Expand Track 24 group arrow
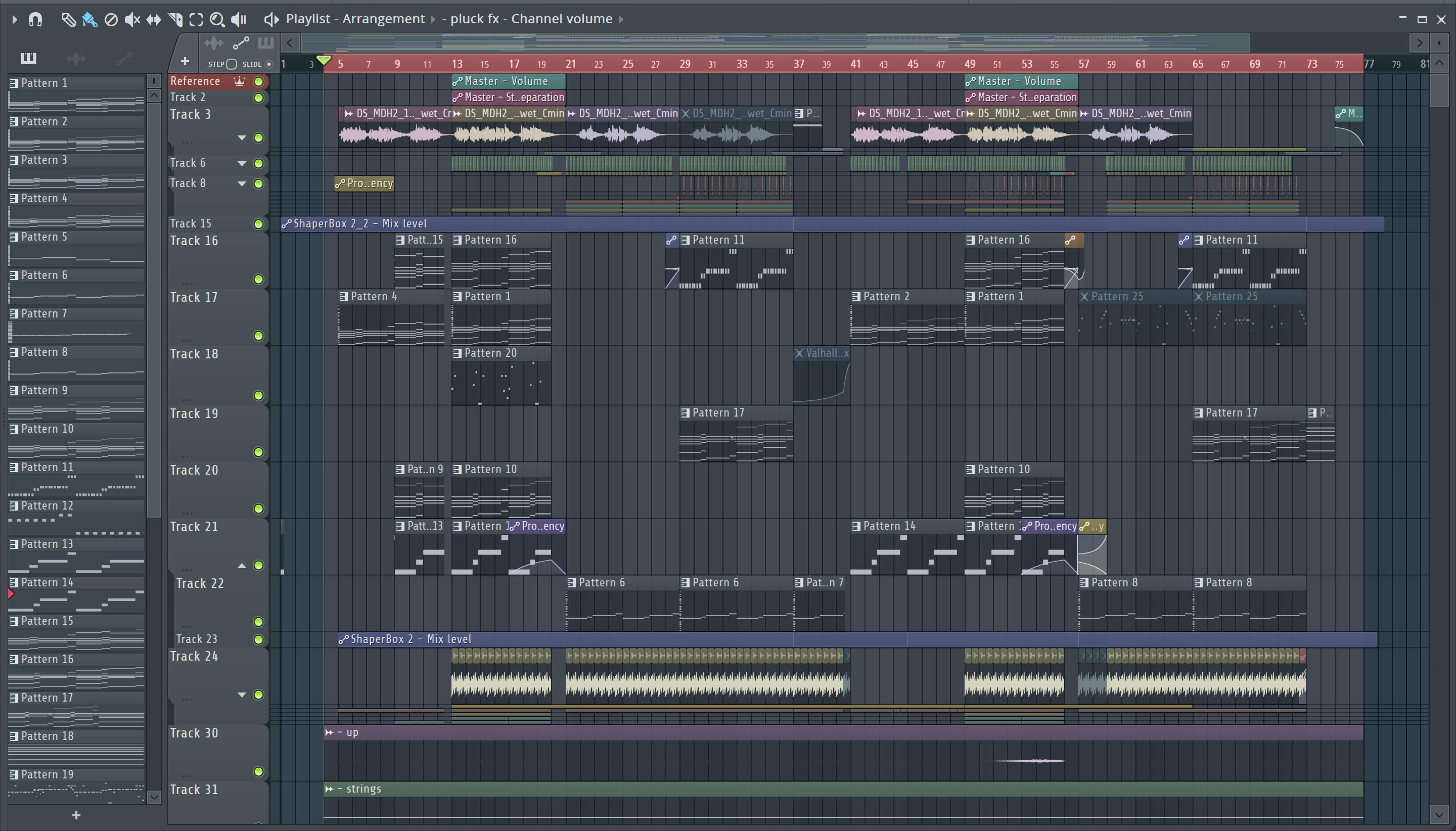Image resolution: width=1456 pixels, height=831 pixels. (242, 695)
